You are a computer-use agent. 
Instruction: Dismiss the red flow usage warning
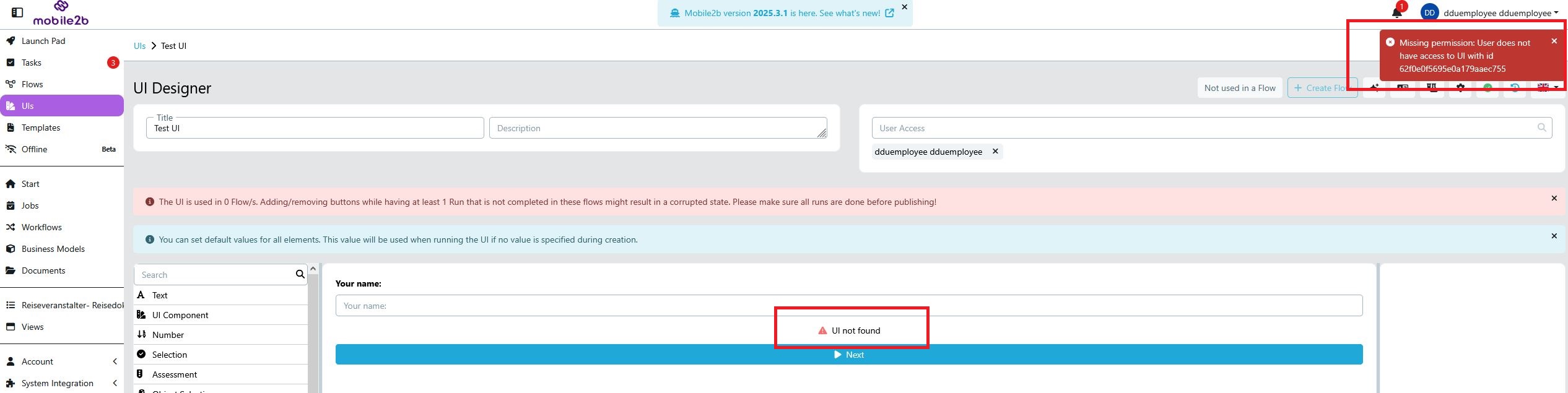click(x=1554, y=198)
